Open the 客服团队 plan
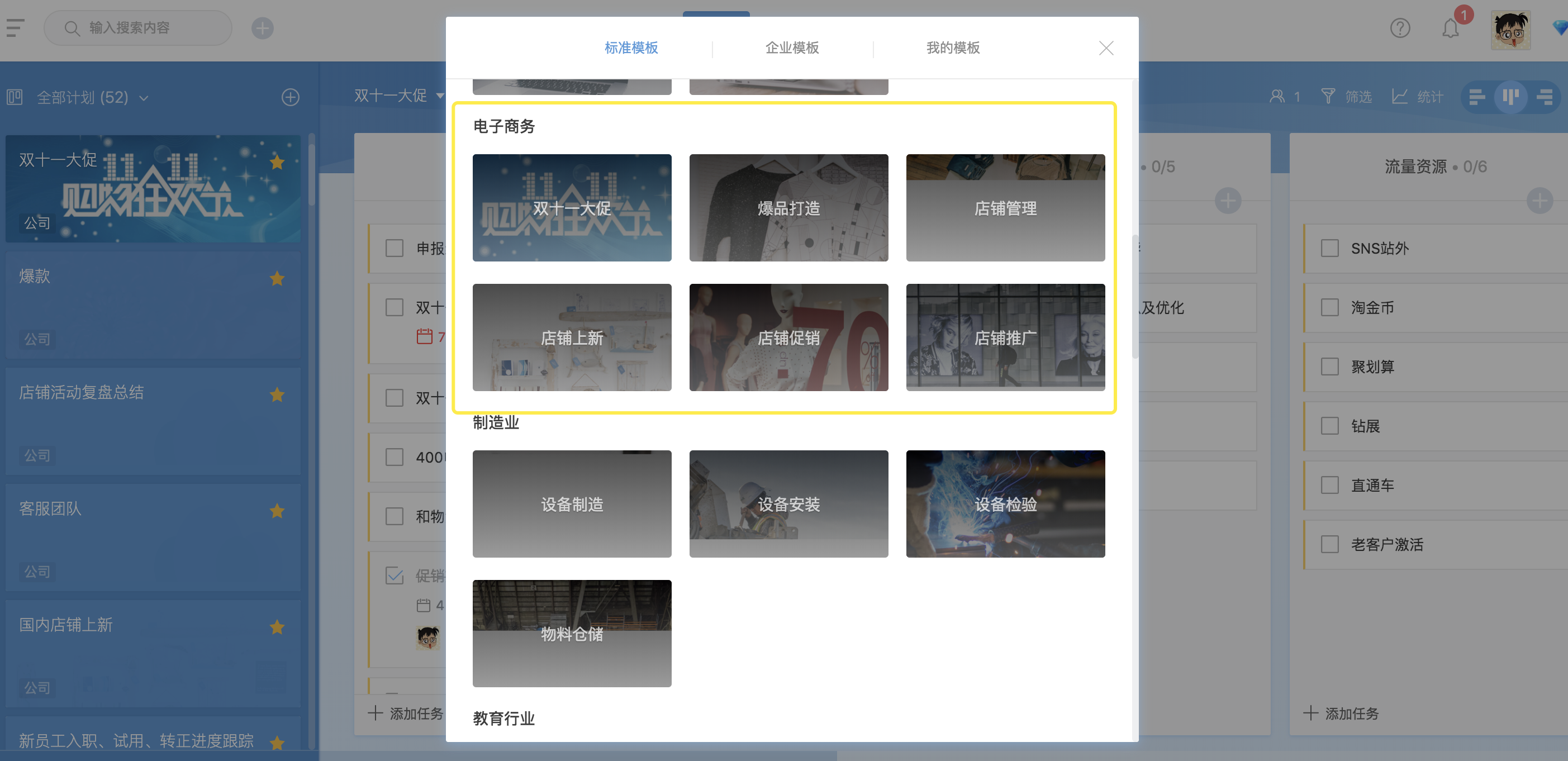 (153, 538)
